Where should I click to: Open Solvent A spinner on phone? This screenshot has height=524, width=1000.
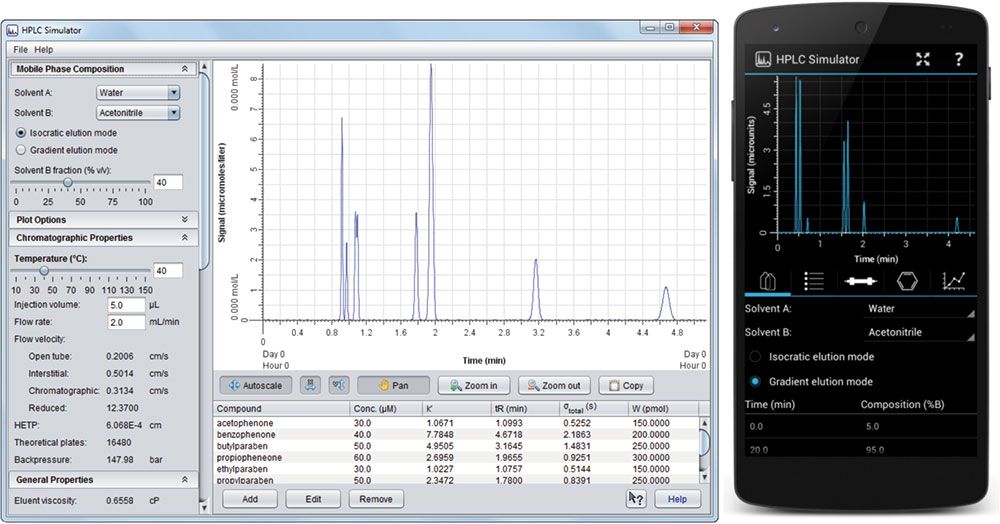pos(920,309)
